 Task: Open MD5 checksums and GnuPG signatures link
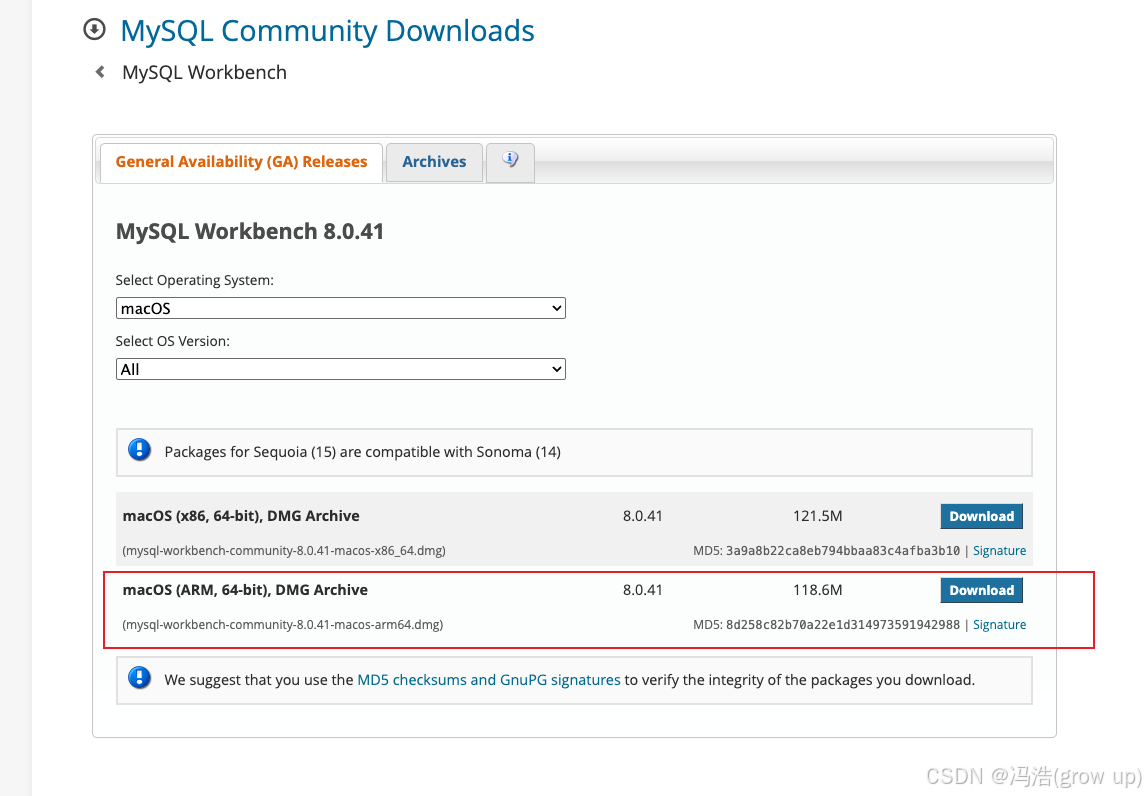pyautogui.click(x=489, y=680)
